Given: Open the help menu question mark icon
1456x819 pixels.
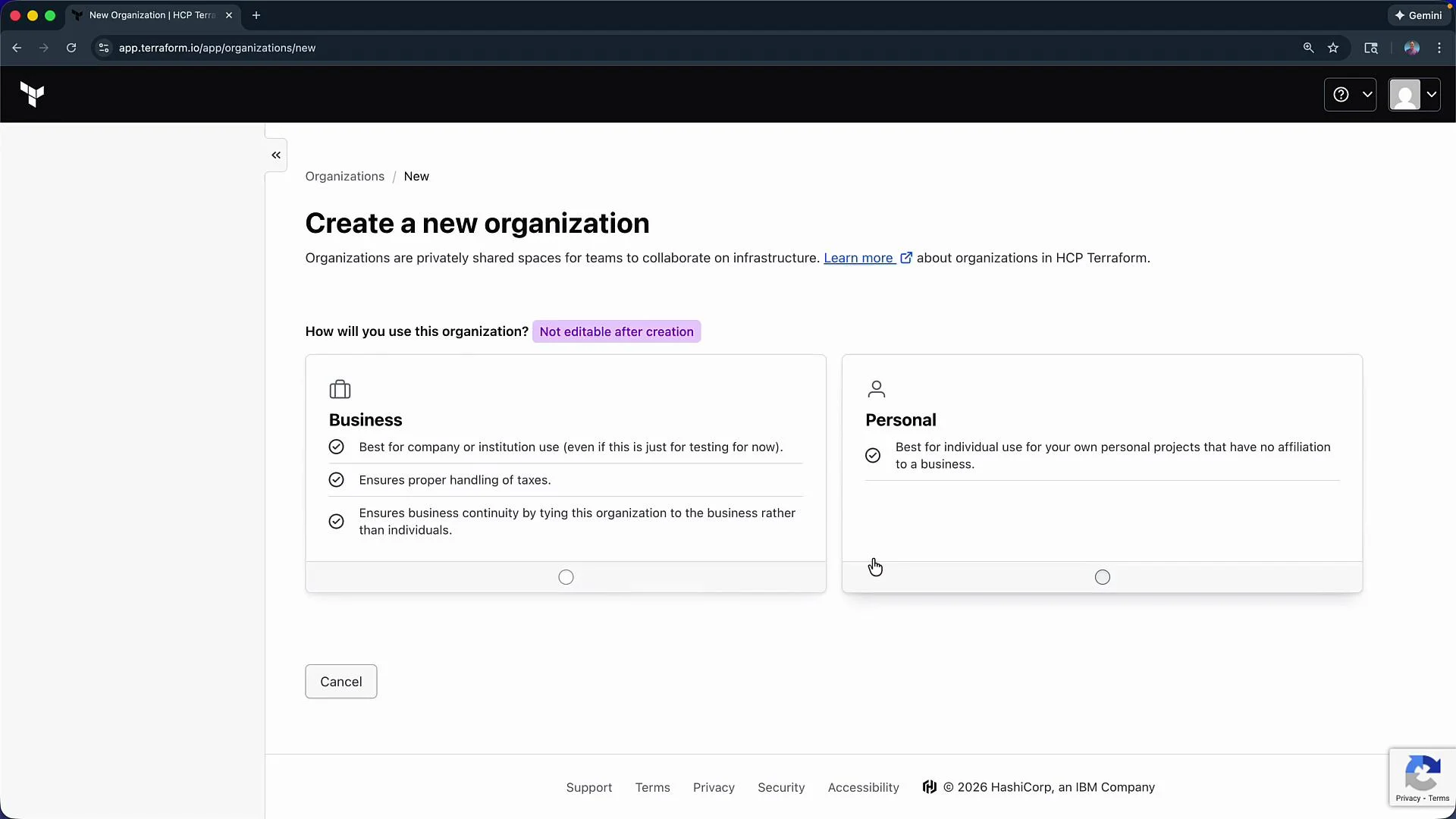Looking at the screenshot, I should point(1341,95).
